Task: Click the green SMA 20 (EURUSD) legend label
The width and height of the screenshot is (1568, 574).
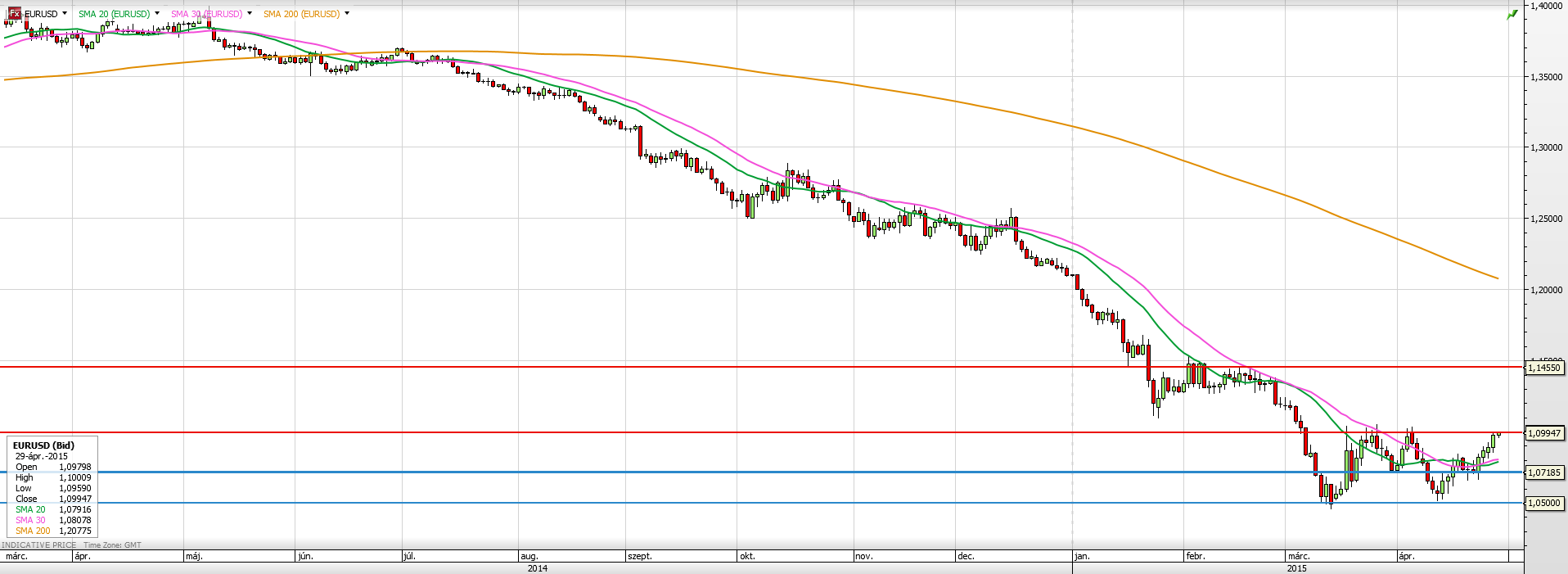Action: 114,14
